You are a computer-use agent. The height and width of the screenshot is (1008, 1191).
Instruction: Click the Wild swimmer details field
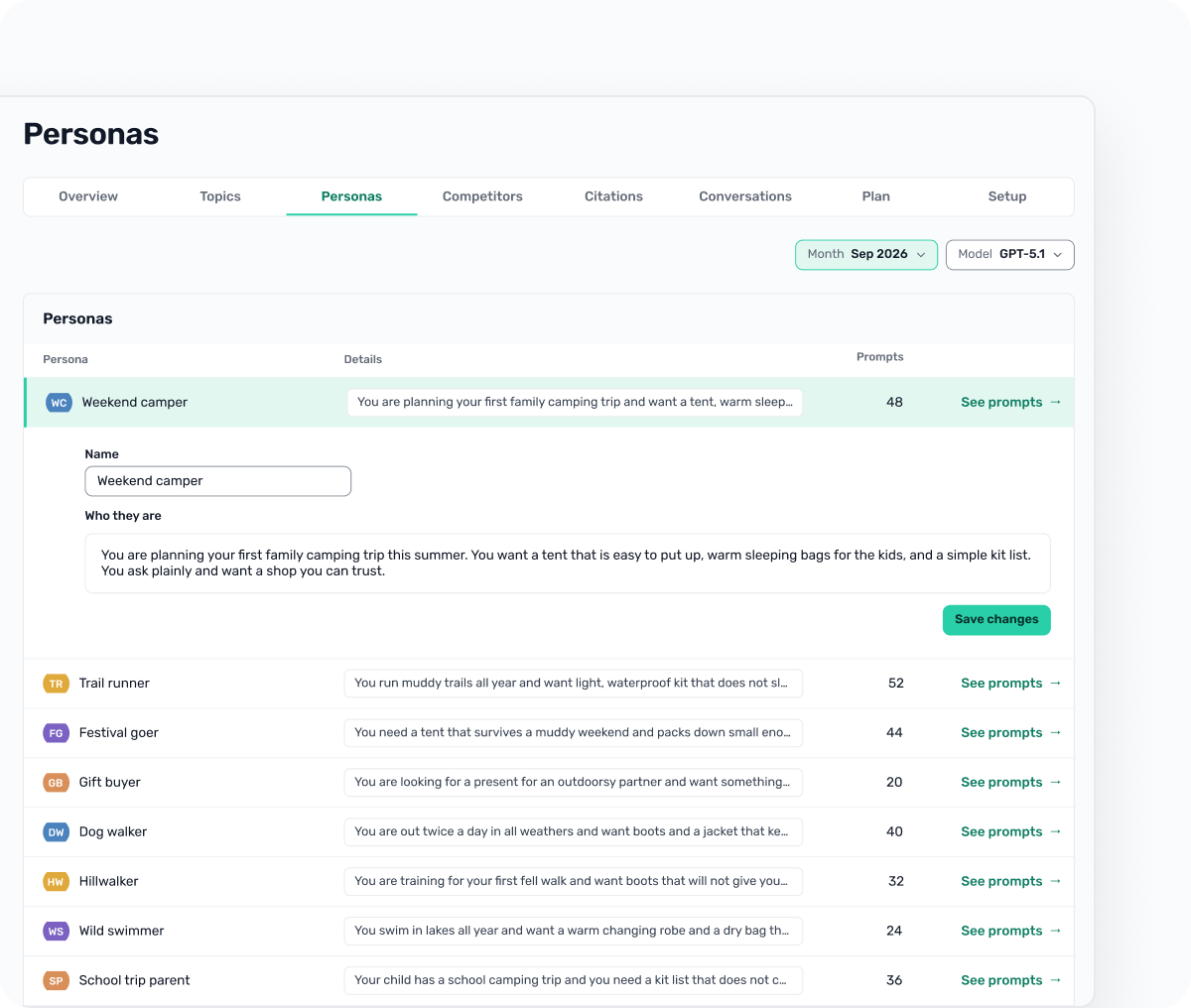(x=574, y=932)
